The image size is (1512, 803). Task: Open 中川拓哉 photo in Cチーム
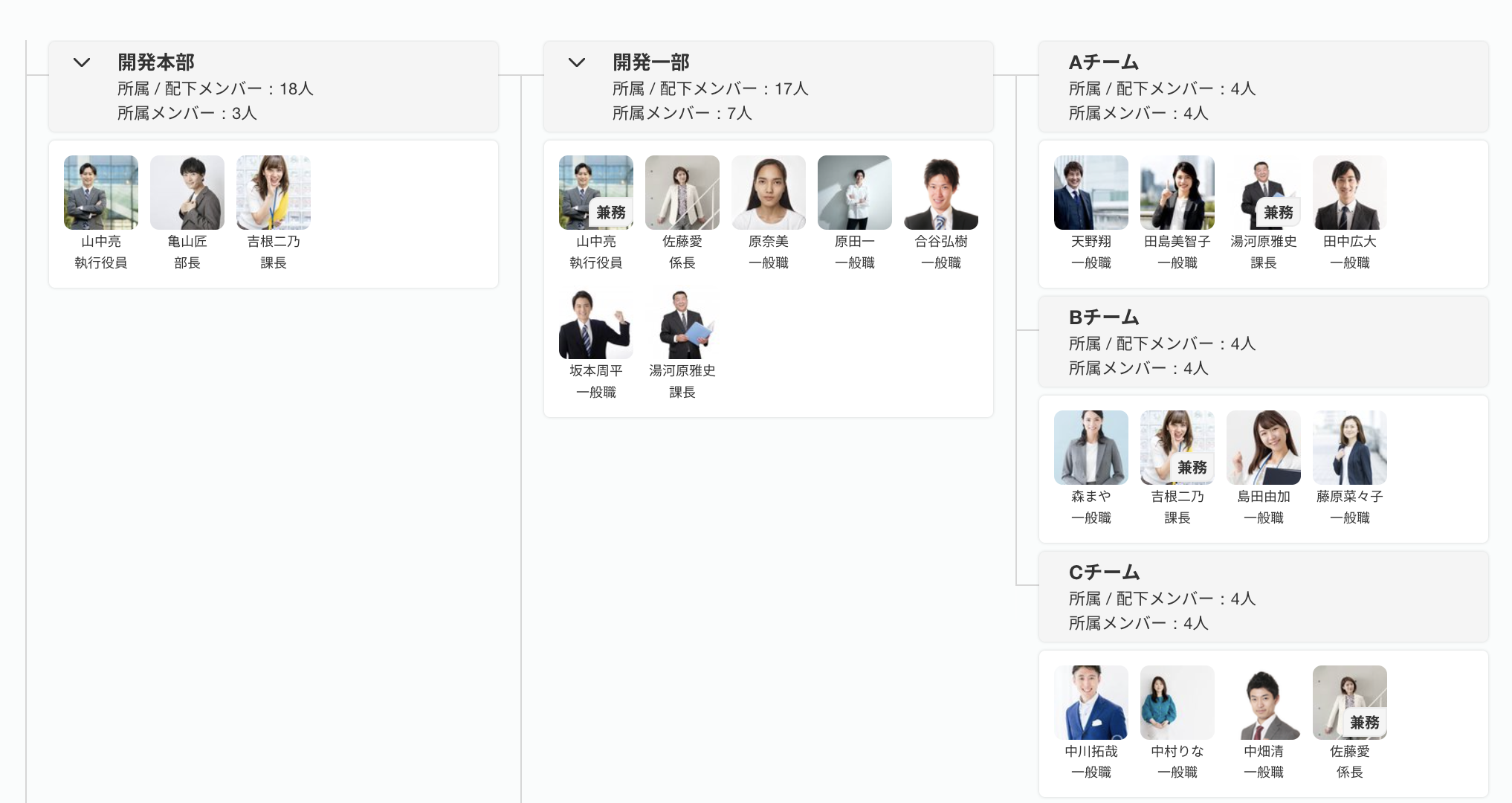[x=1091, y=703]
